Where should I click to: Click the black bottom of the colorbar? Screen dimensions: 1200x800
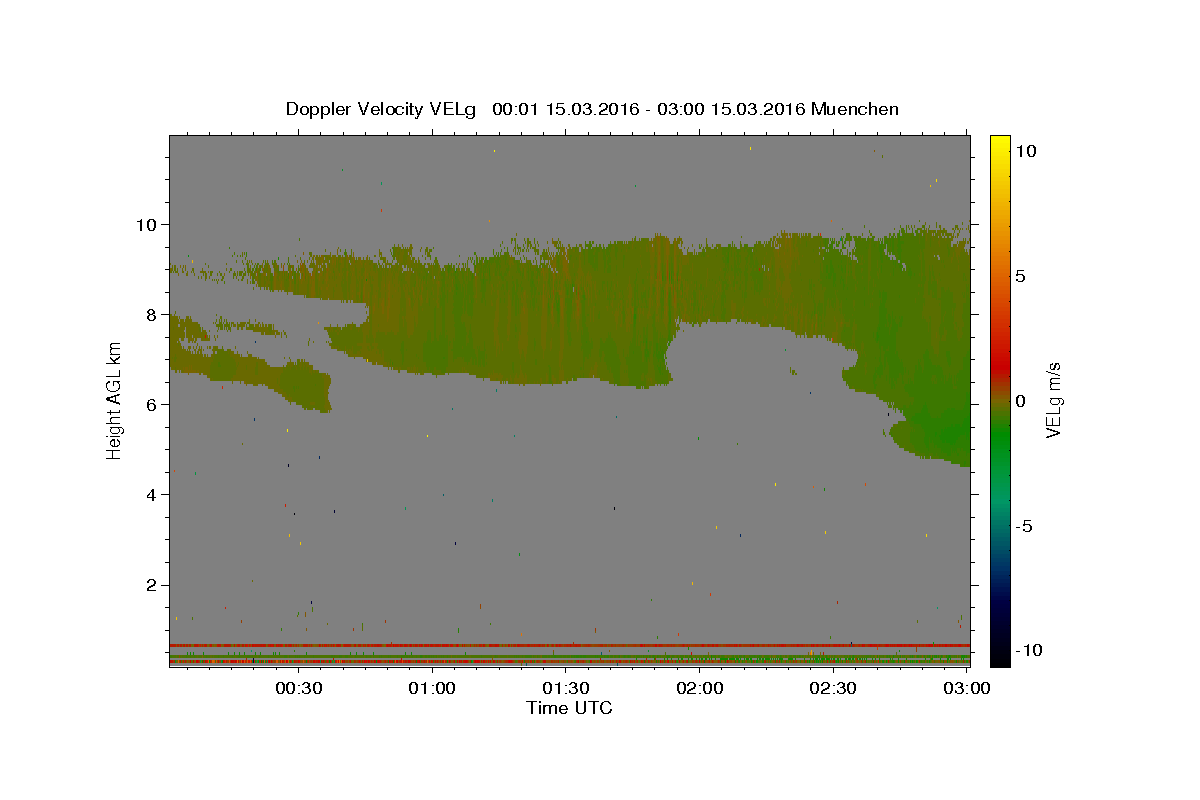[x=999, y=659]
